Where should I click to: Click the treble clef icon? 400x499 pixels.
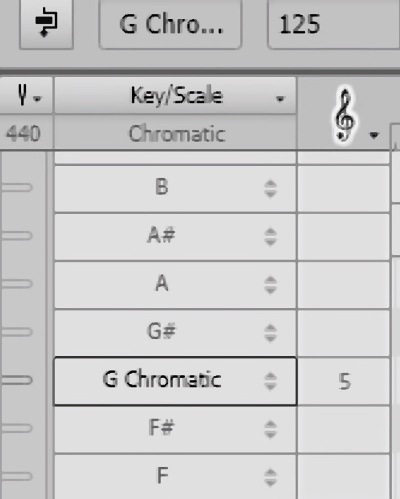(x=344, y=115)
